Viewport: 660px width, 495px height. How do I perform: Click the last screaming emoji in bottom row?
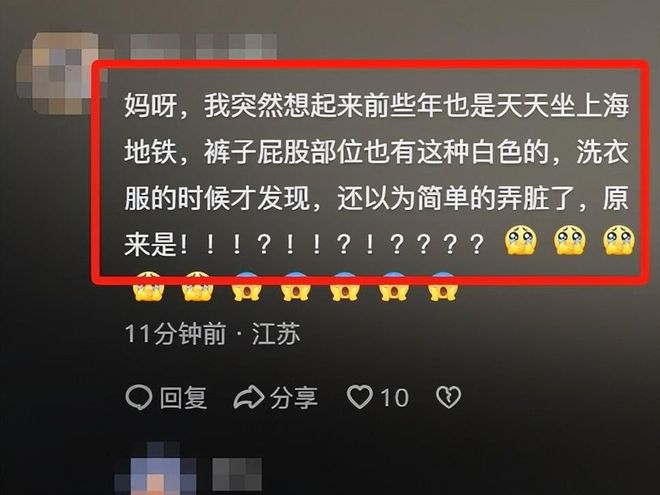[443, 287]
